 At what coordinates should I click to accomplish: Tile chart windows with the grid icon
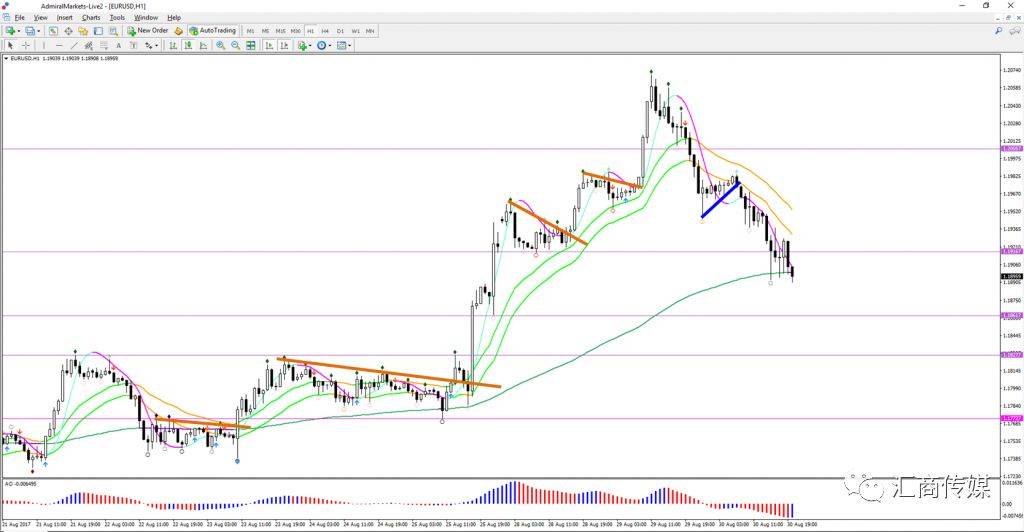[251, 46]
